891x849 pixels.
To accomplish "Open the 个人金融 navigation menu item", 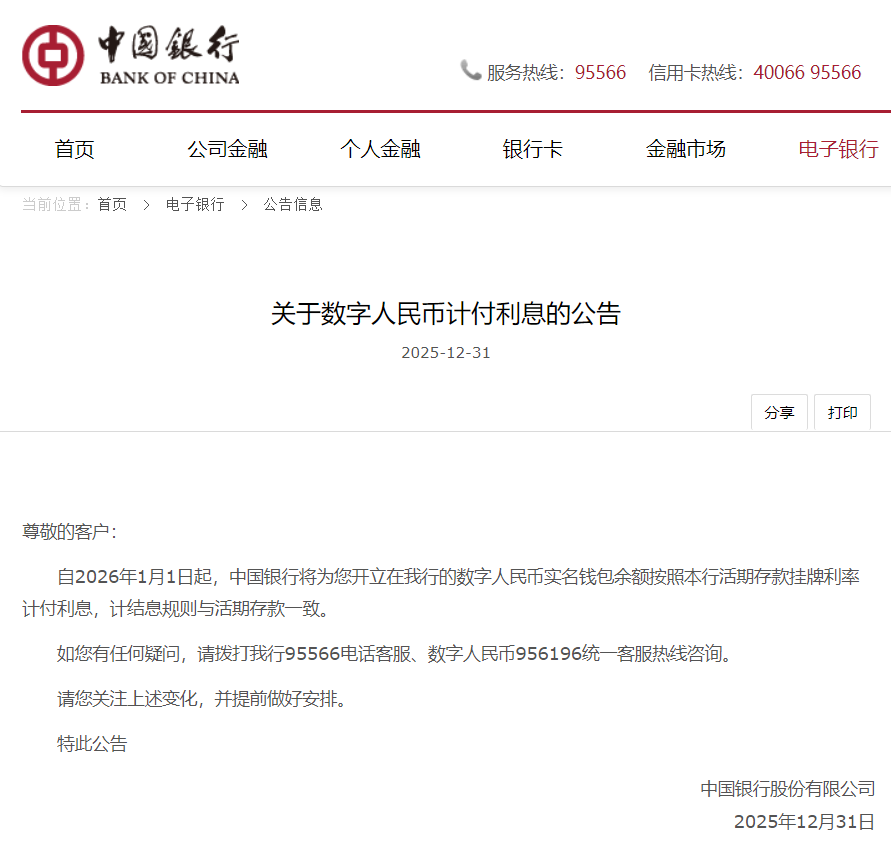I will tap(379, 149).
